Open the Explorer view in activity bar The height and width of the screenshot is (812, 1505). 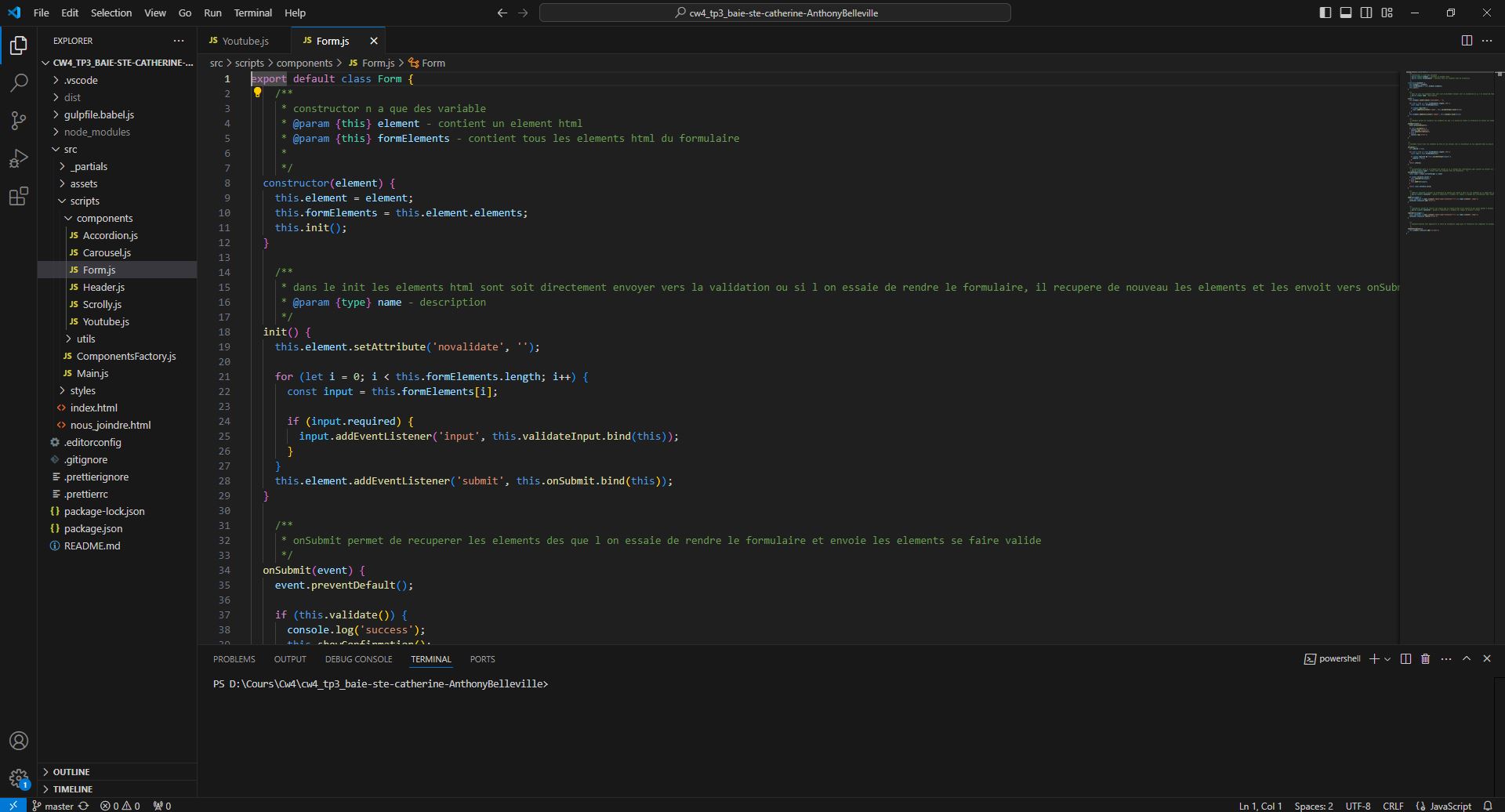click(x=19, y=45)
